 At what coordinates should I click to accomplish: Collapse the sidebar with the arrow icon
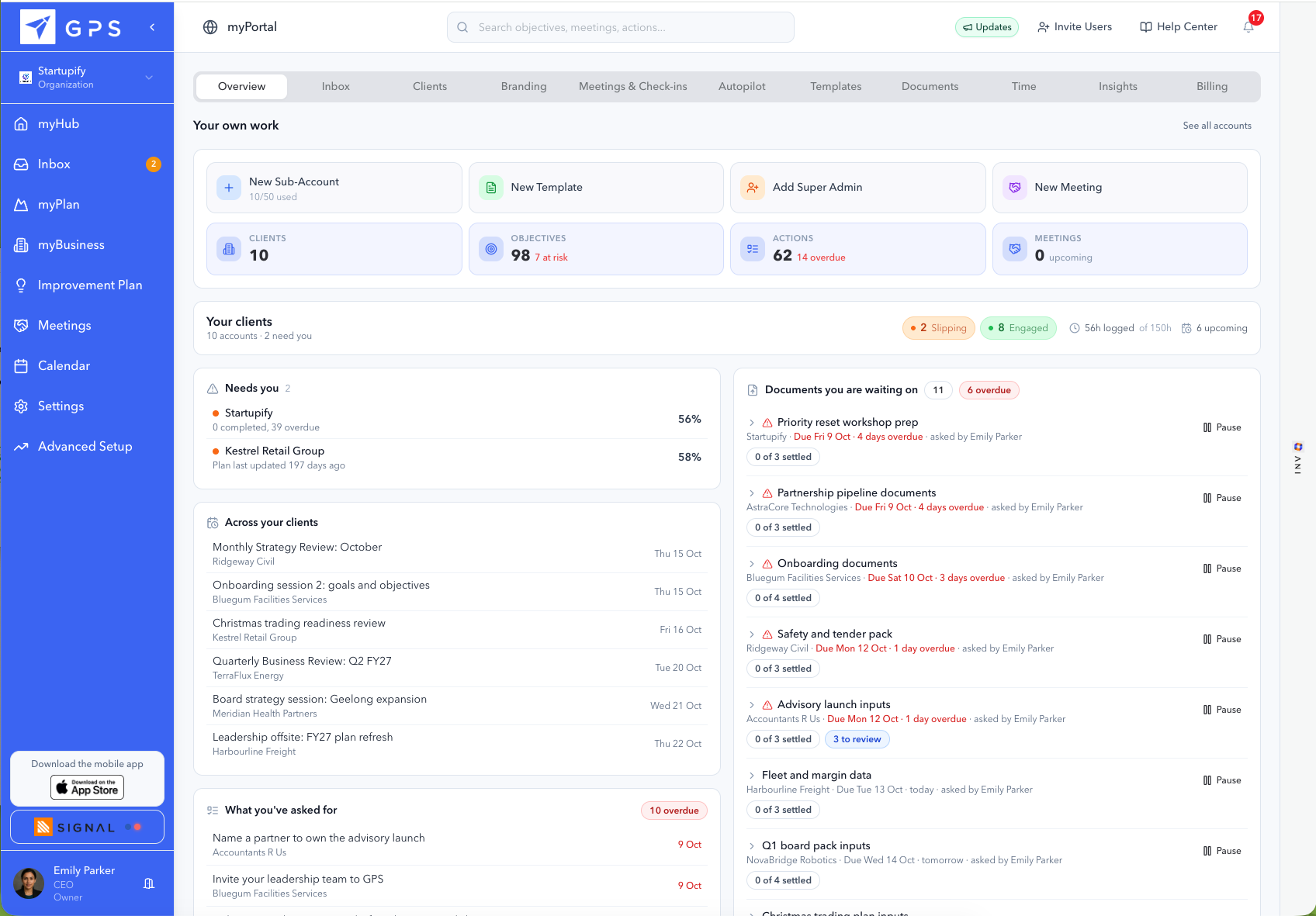point(152,27)
